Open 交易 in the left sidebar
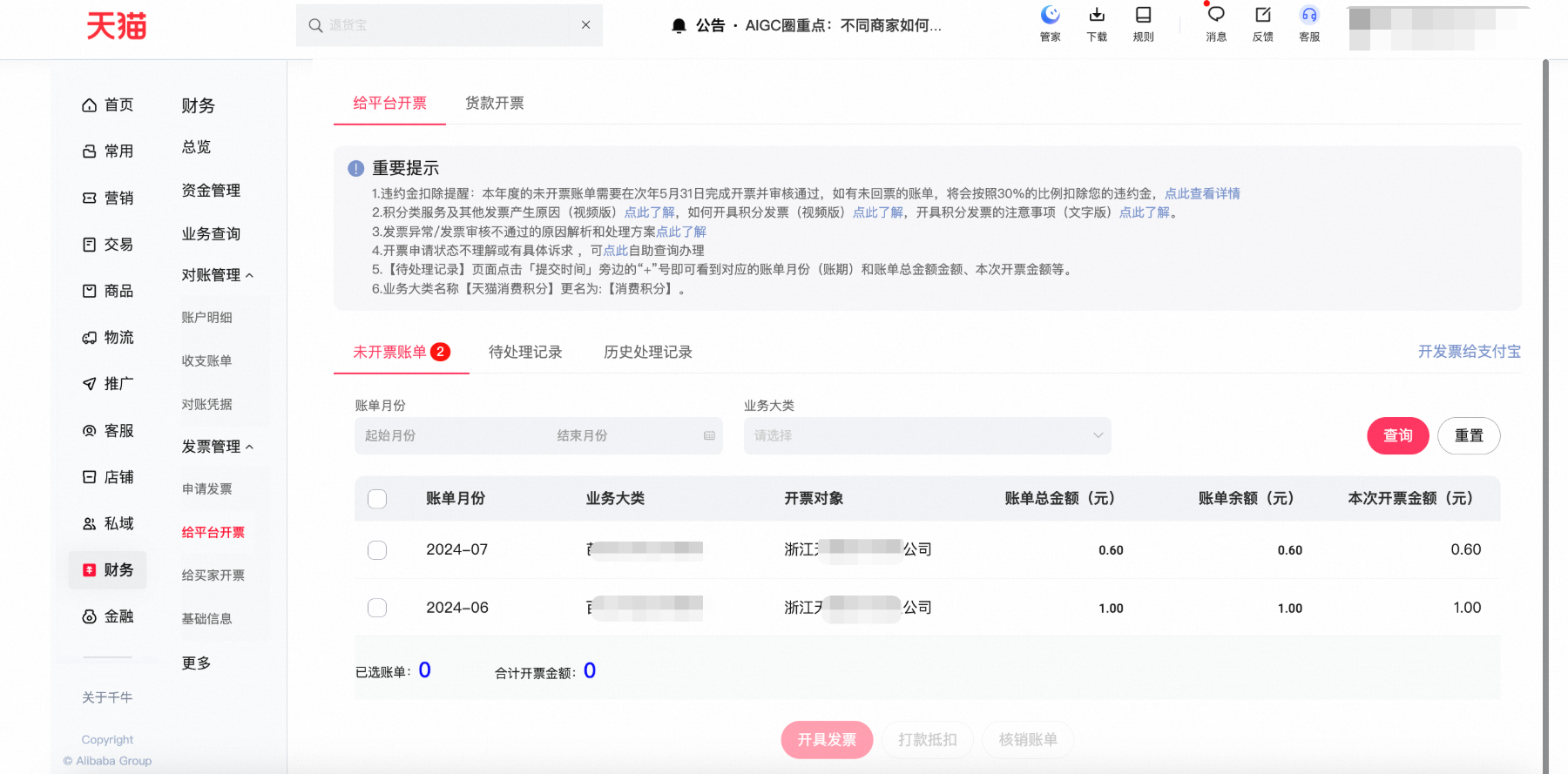Viewport: 1568px width, 774px height. point(108,245)
